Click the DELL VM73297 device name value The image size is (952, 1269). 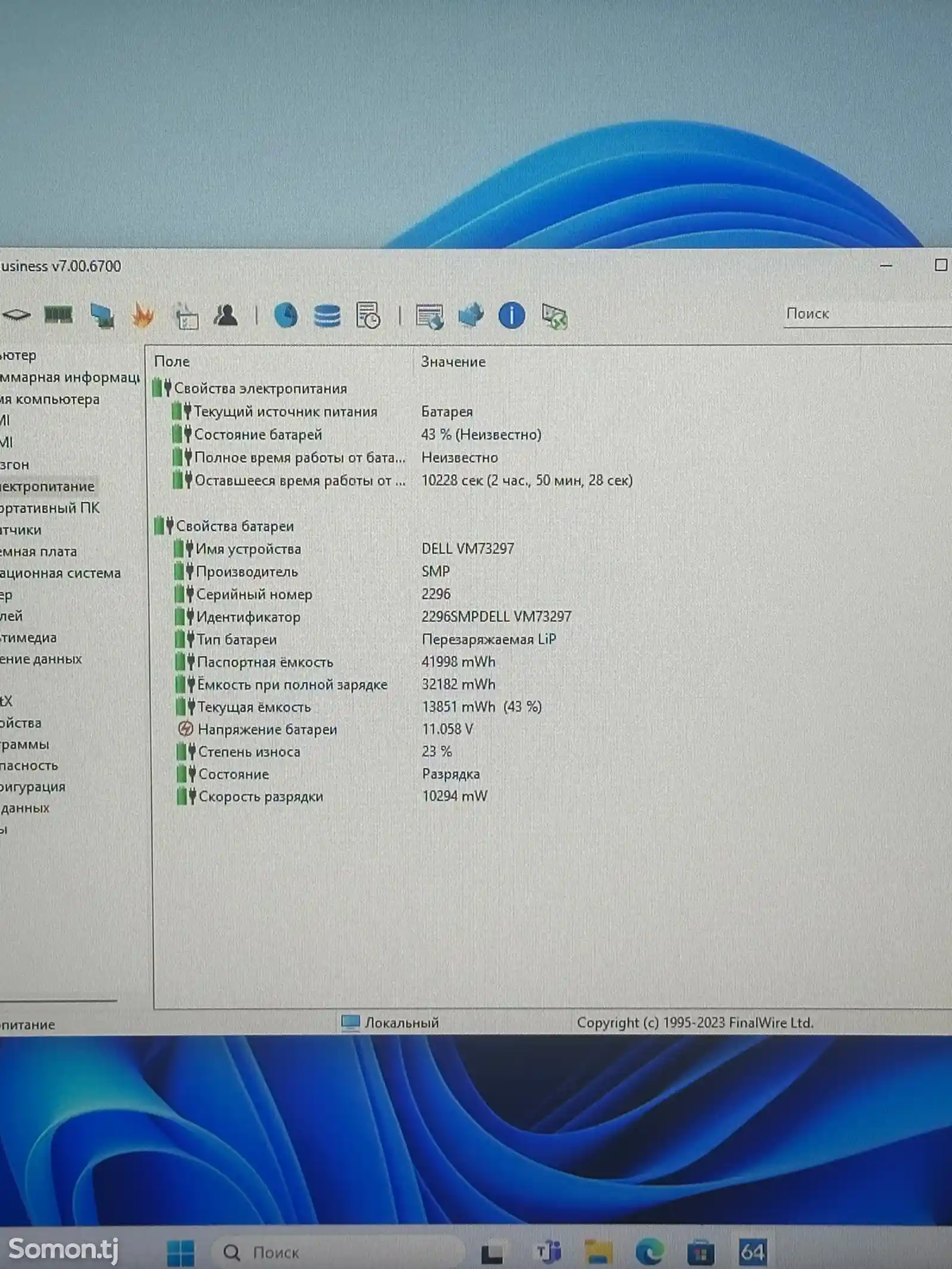[x=468, y=549]
